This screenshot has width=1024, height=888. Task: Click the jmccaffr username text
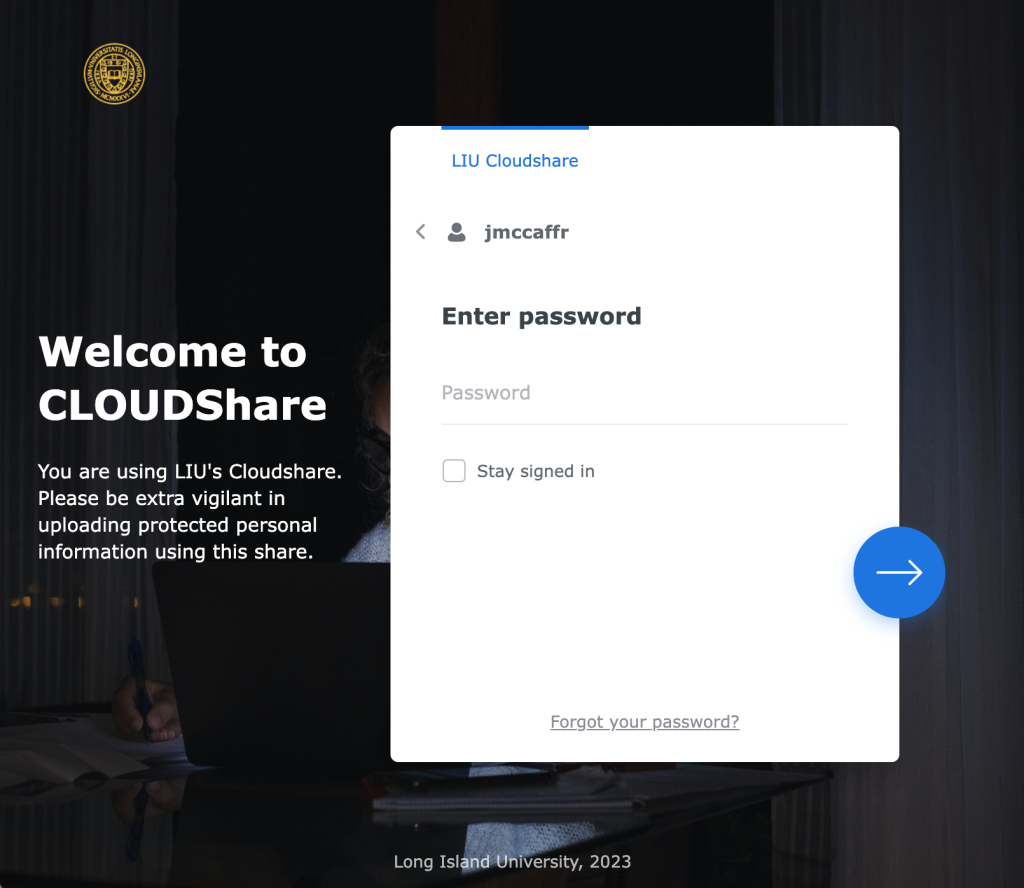pos(526,232)
